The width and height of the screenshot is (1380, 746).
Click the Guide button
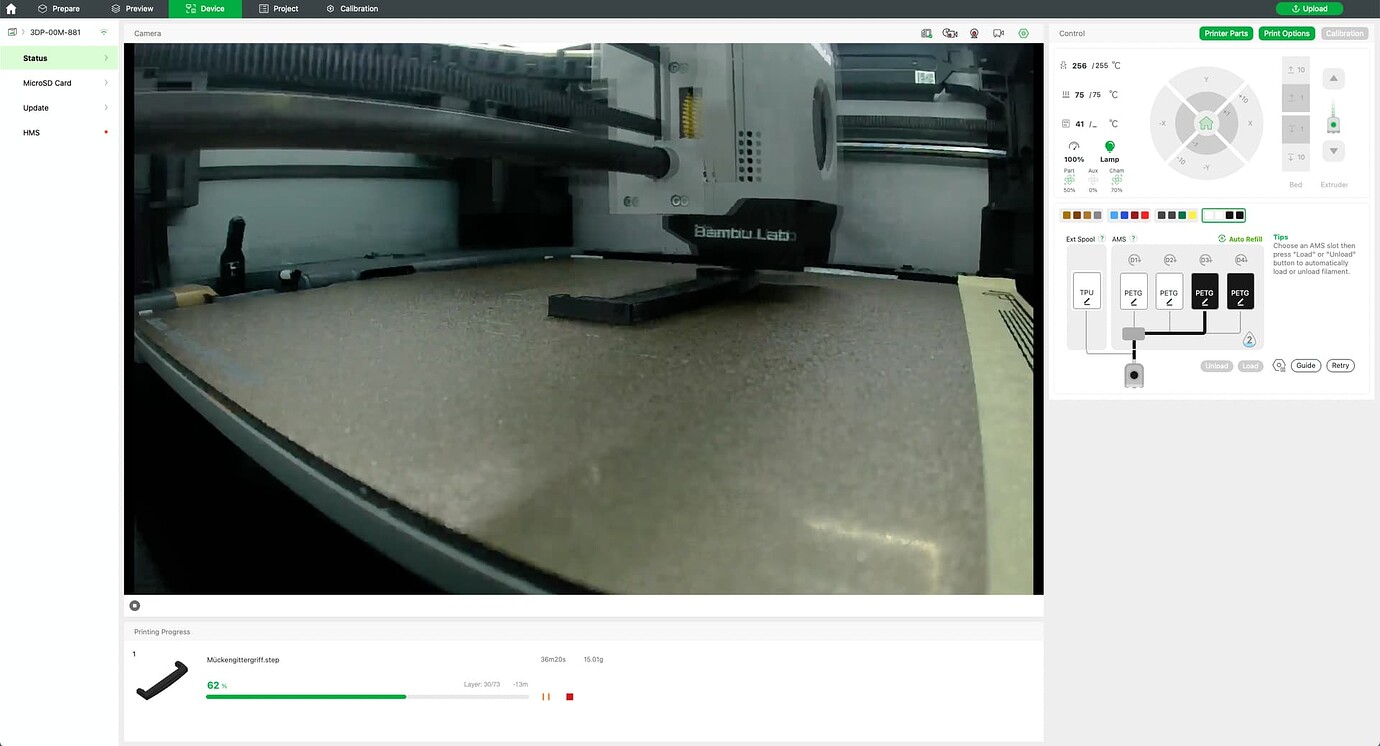pyautogui.click(x=1306, y=366)
